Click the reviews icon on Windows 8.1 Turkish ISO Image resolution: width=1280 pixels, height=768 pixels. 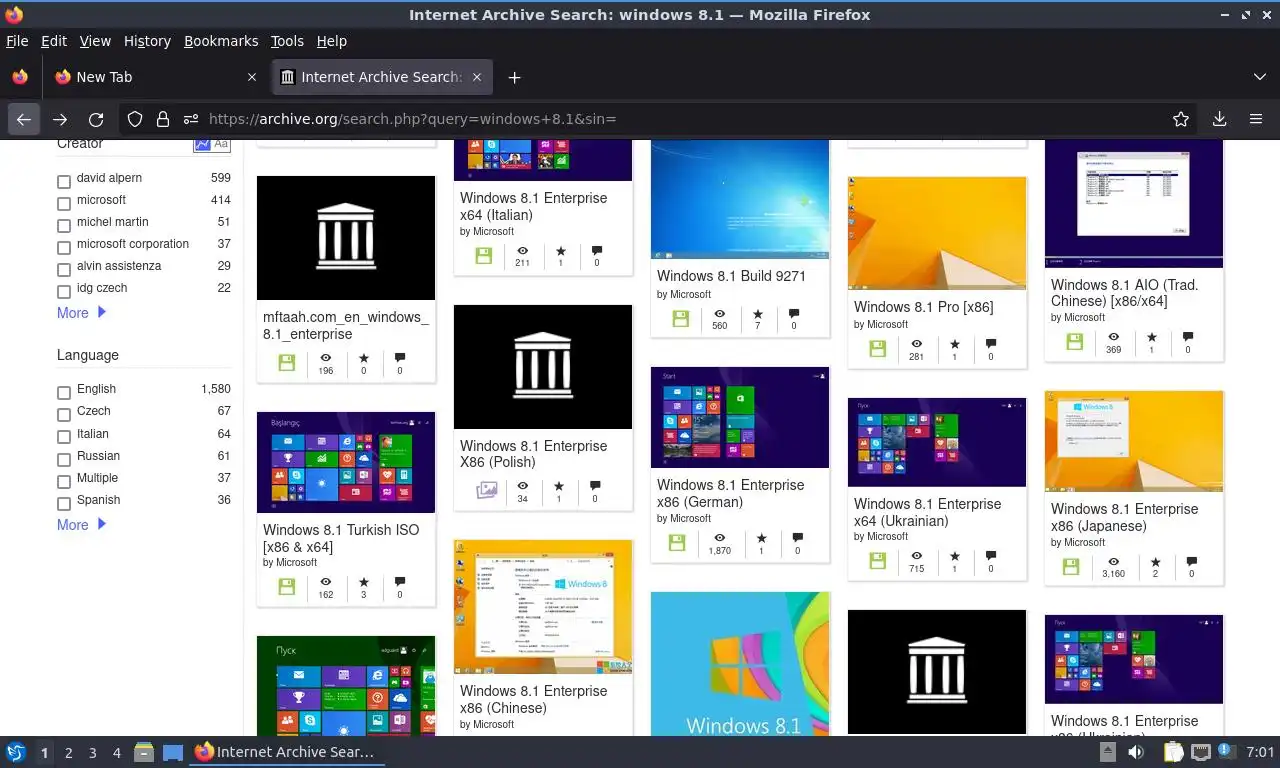[399, 581]
